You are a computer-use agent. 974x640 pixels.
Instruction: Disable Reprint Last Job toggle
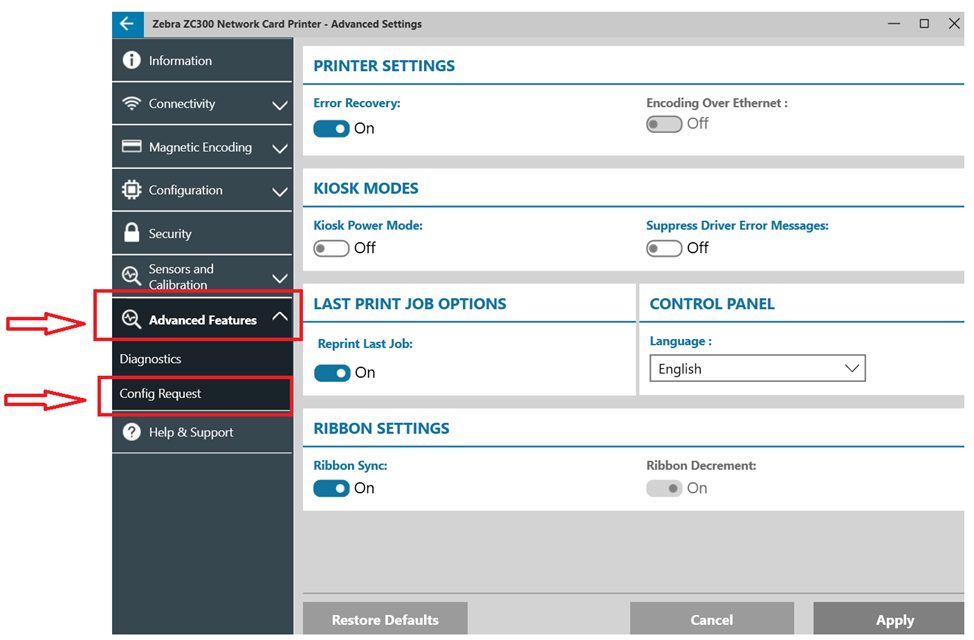point(332,373)
